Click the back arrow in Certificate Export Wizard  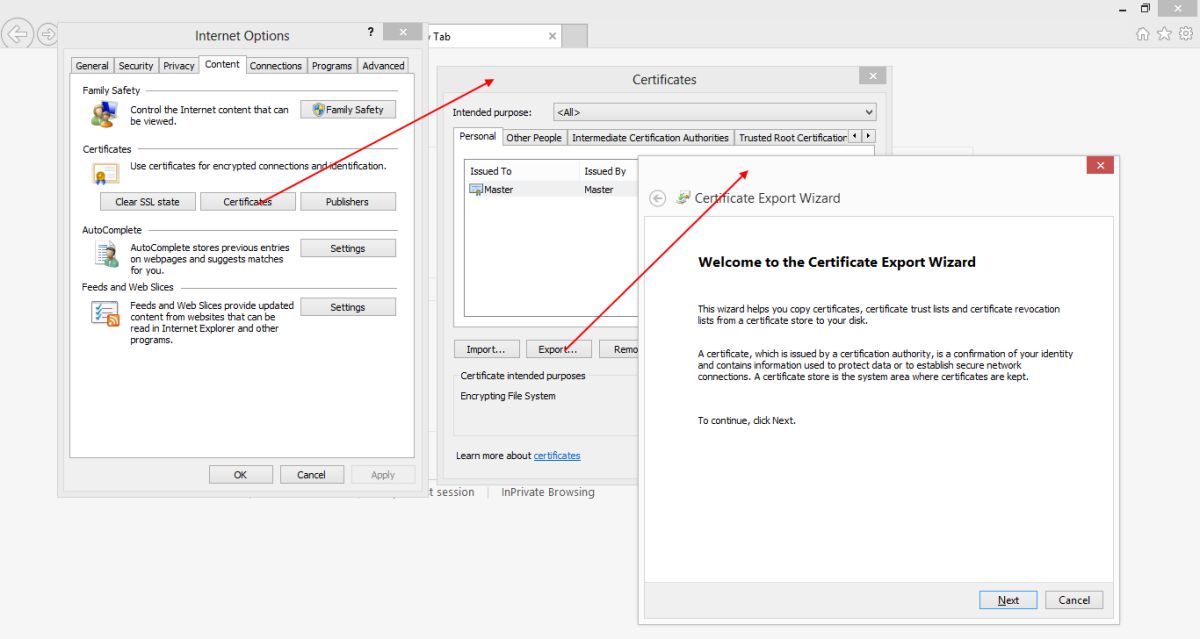657,198
